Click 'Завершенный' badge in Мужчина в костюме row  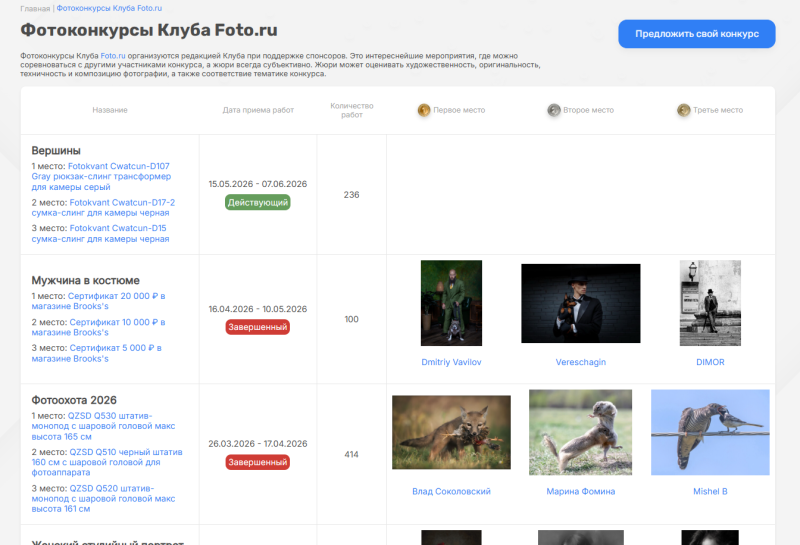258,327
